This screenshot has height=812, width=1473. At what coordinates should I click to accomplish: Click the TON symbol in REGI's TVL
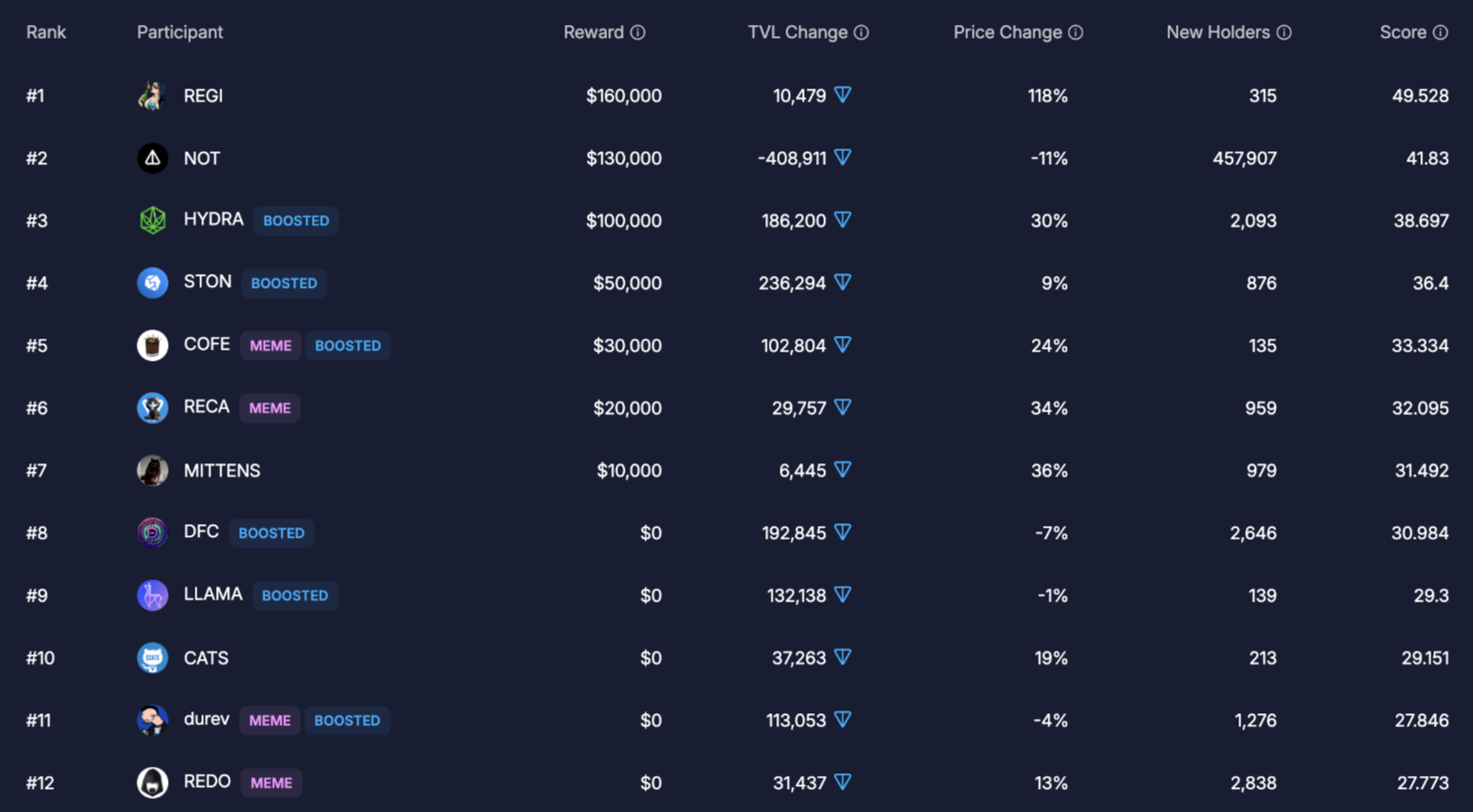[x=843, y=95]
